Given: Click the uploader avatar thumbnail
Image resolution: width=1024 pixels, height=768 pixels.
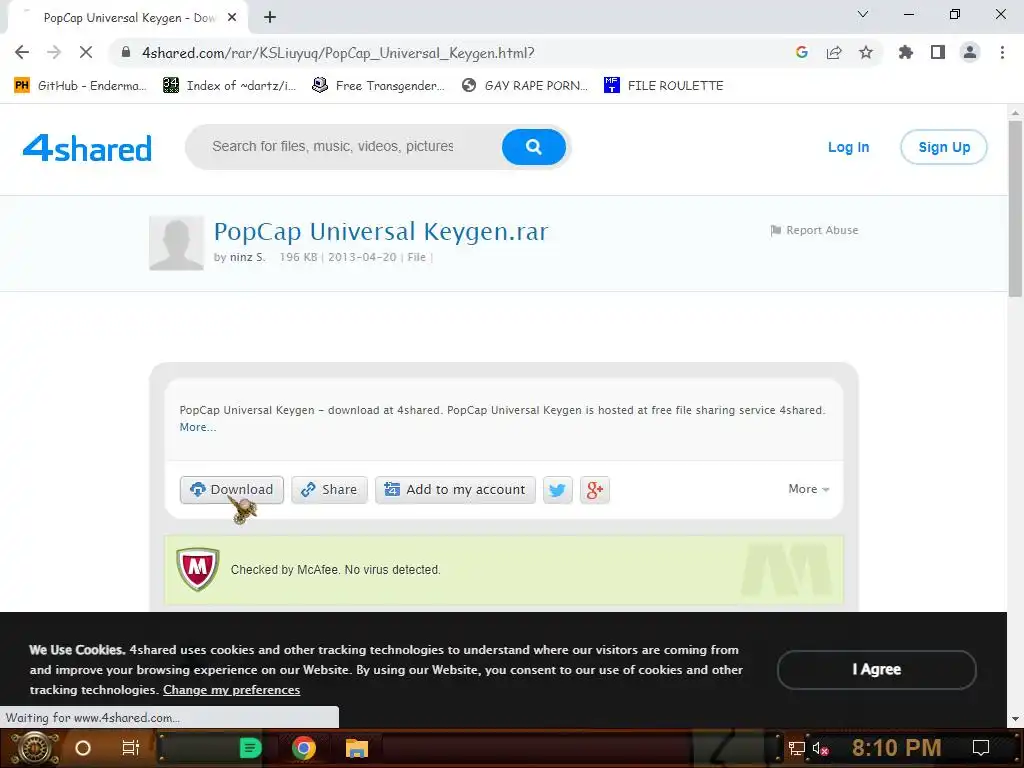Looking at the screenshot, I should (x=176, y=243).
